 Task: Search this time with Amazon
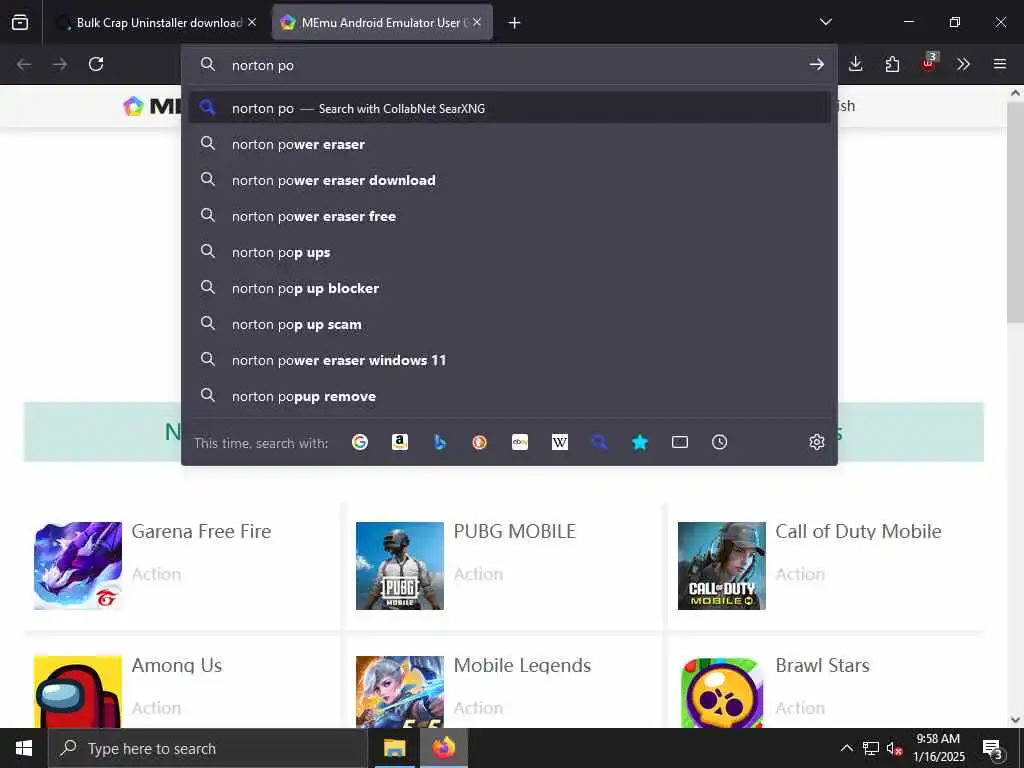400,442
